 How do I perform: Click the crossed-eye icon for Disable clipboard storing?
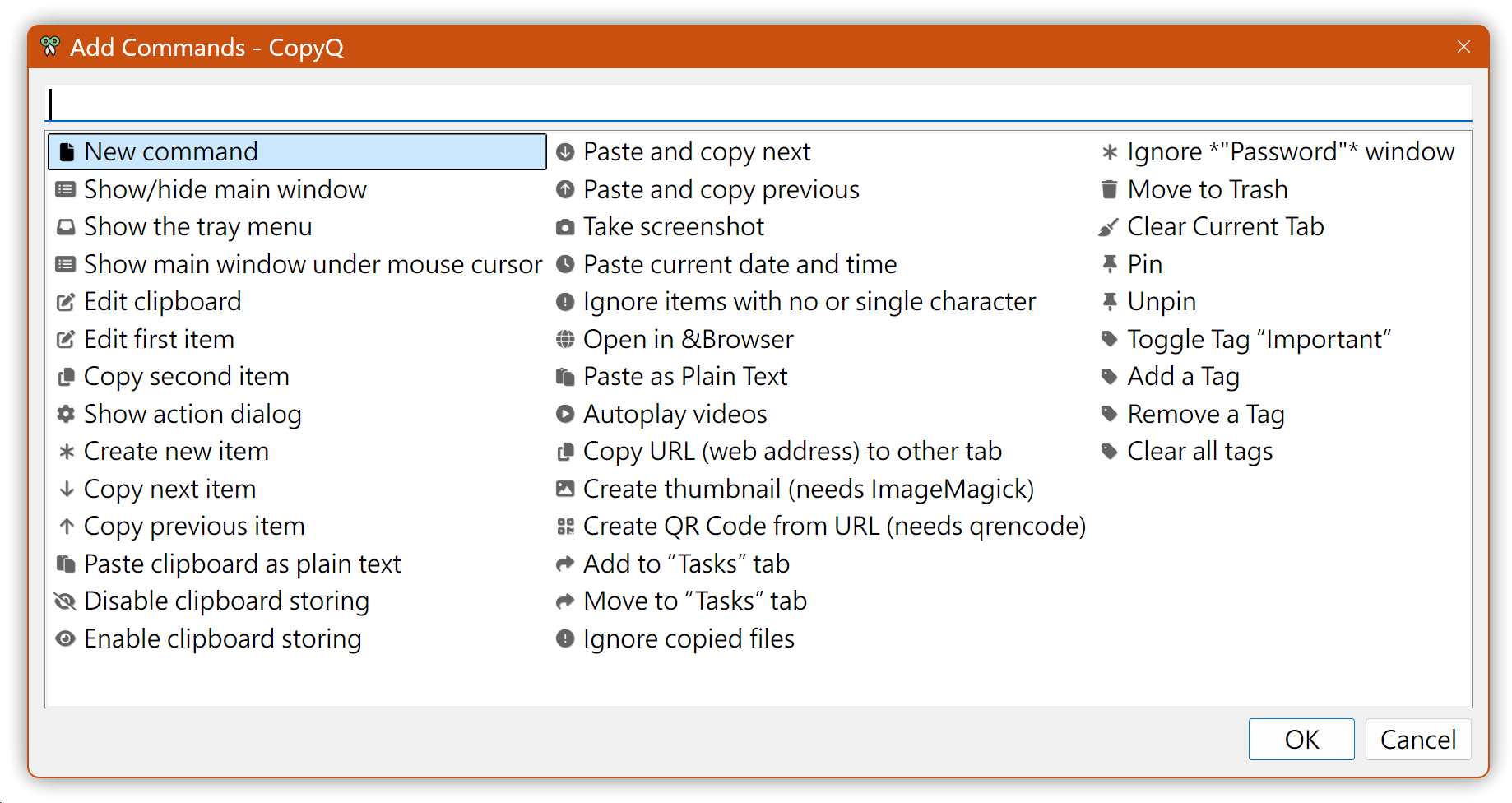click(66, 601)
